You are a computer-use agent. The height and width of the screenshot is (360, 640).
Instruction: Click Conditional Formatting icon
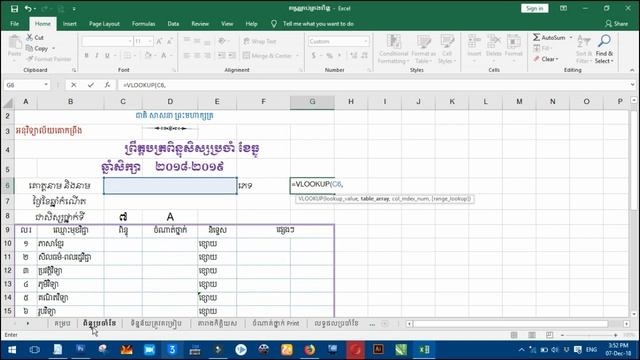[x=394, y=42]
